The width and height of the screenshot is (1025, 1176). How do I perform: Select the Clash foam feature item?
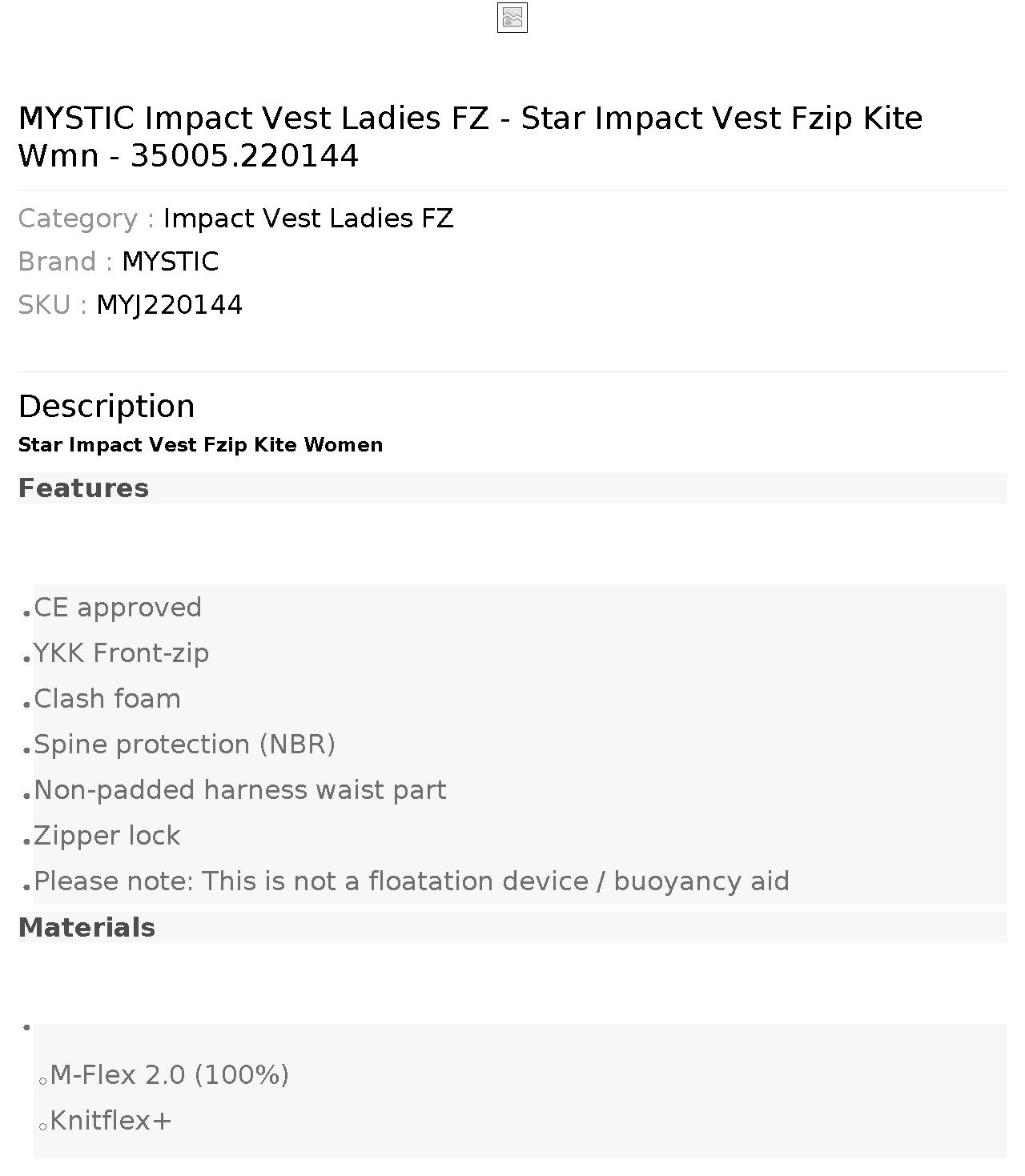(x=107, y=699)
